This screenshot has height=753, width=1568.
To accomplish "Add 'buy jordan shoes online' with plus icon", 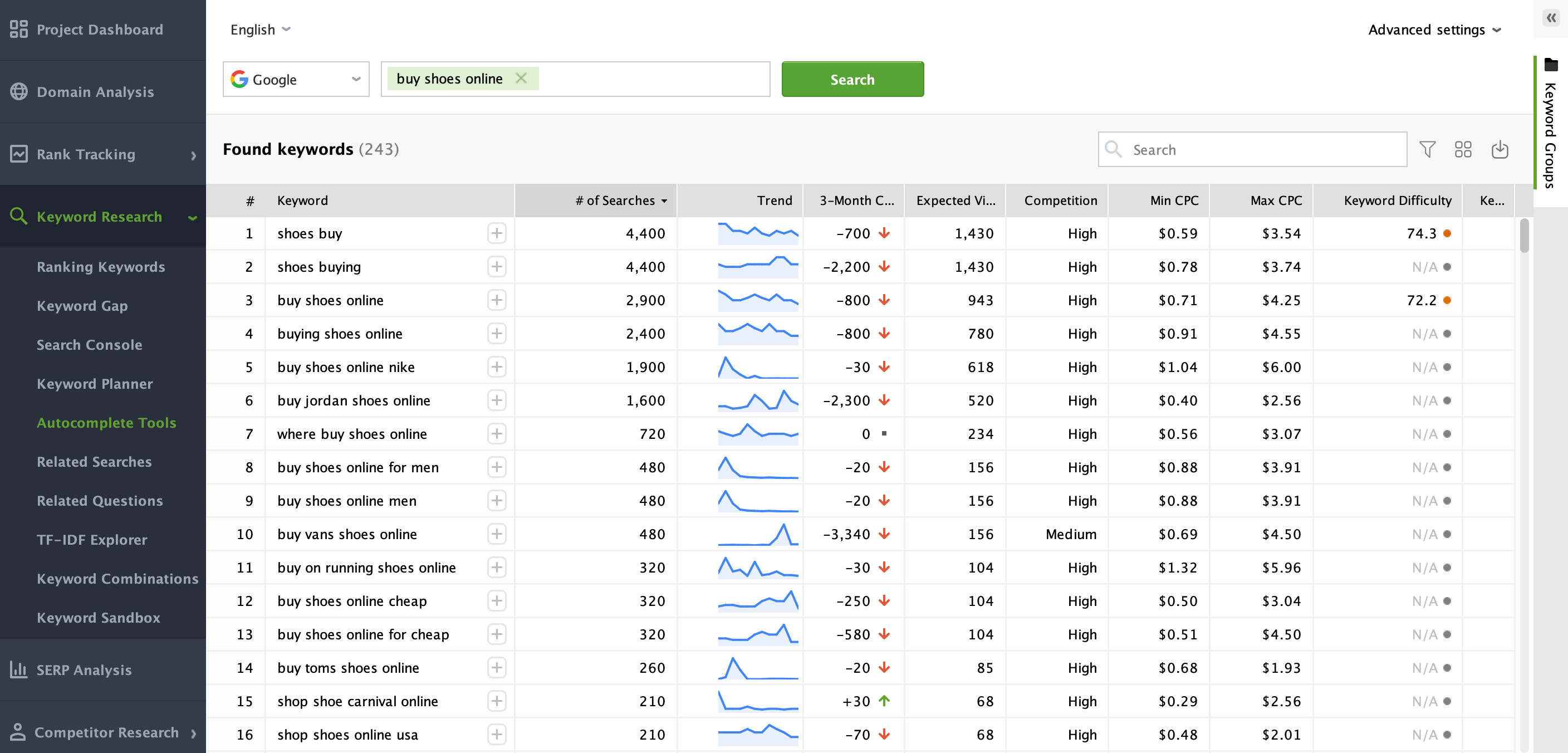I will 497,400.
